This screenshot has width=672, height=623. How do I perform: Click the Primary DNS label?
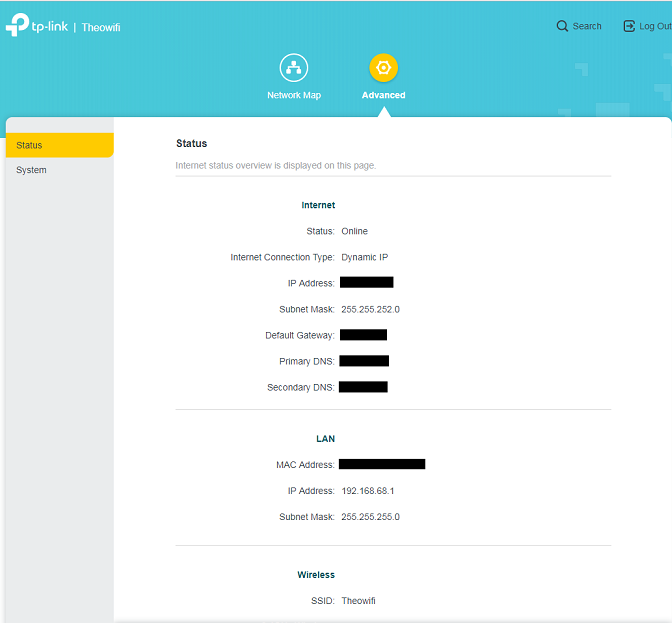pyautogui.click(x=307, y=362)
